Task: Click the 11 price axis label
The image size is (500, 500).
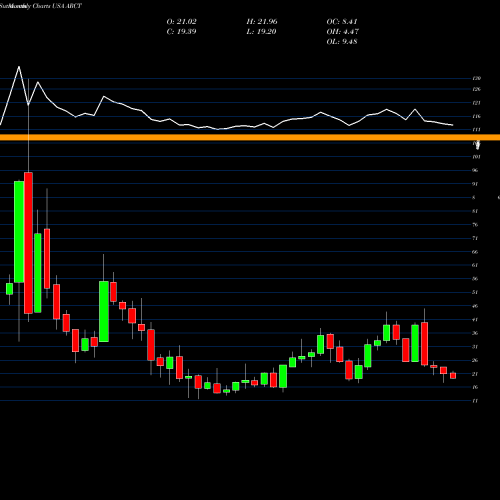Action: [475, 401]
